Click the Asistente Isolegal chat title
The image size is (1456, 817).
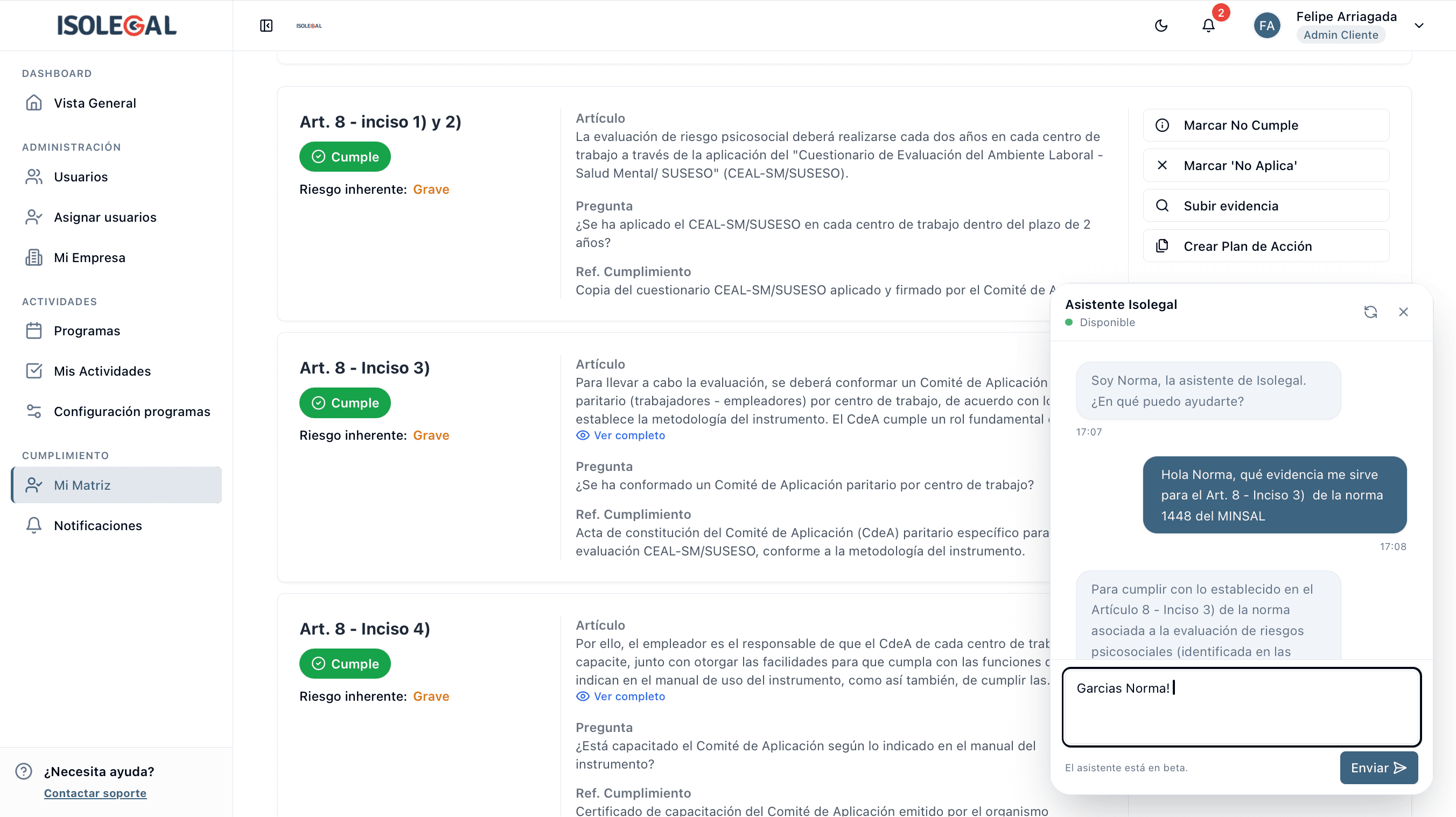click(x=1122, y=304)
